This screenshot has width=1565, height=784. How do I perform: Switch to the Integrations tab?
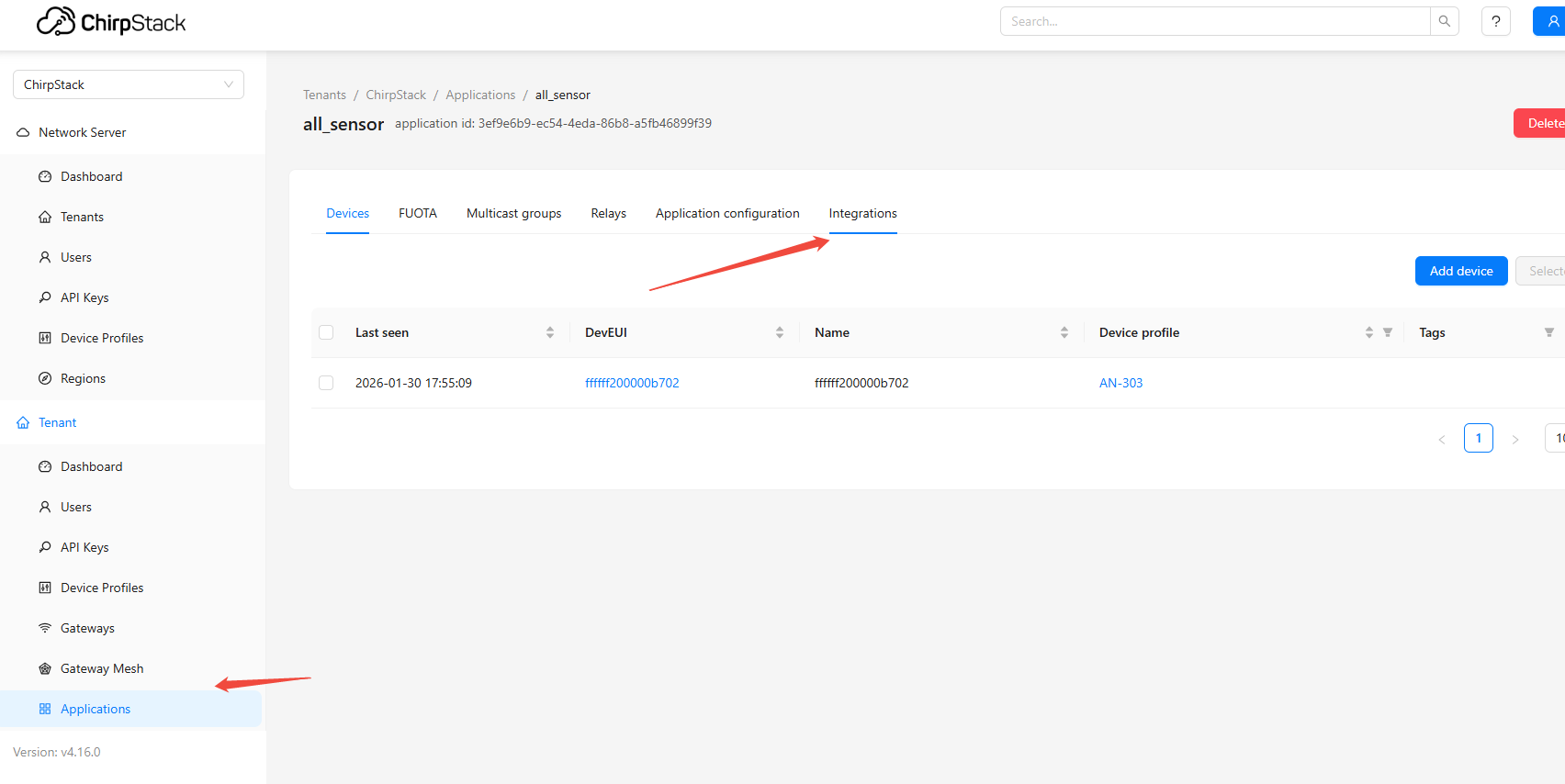pos(862,213)
